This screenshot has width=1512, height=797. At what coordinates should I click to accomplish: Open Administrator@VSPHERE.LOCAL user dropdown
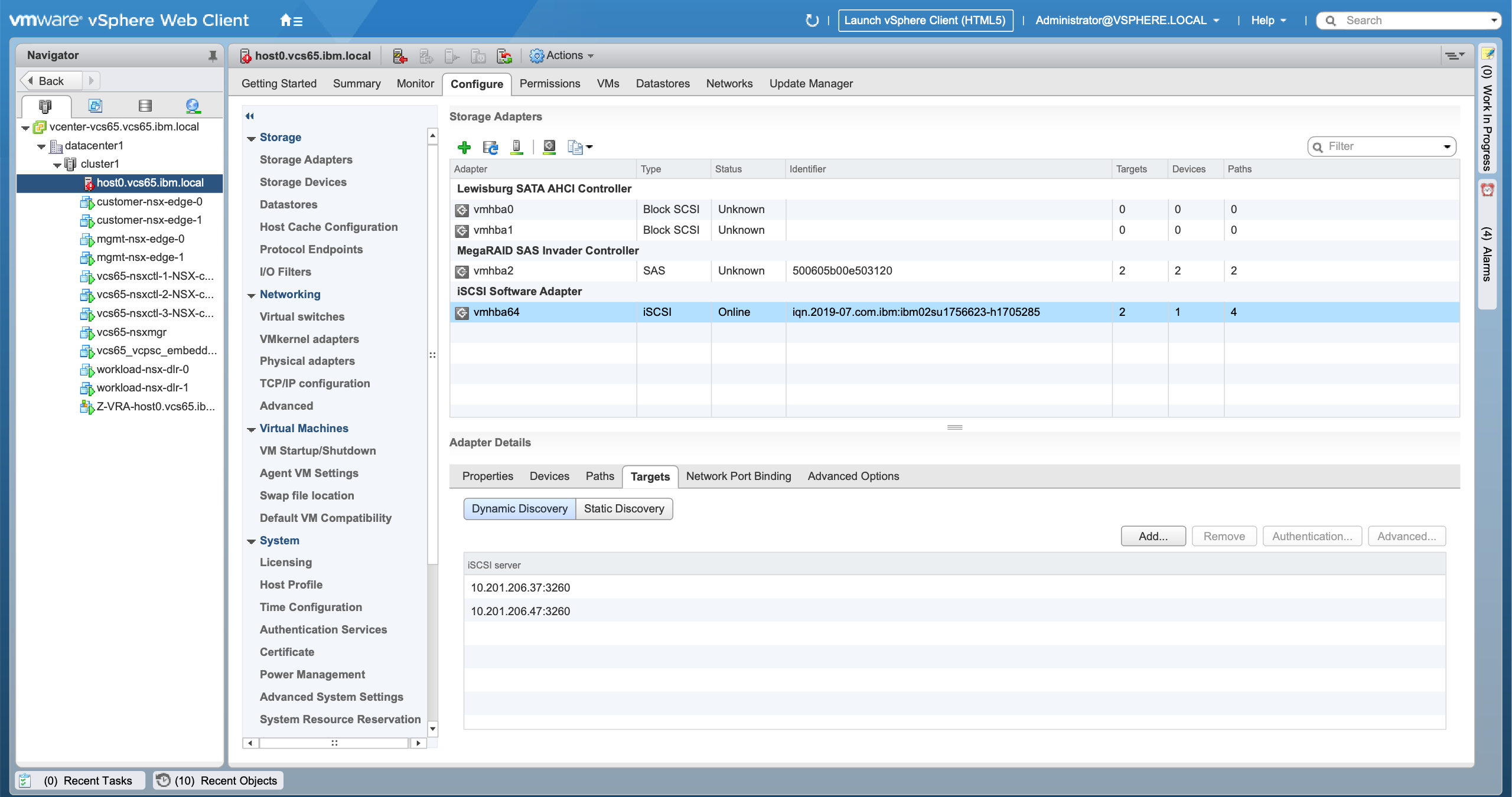(1128, 21)
